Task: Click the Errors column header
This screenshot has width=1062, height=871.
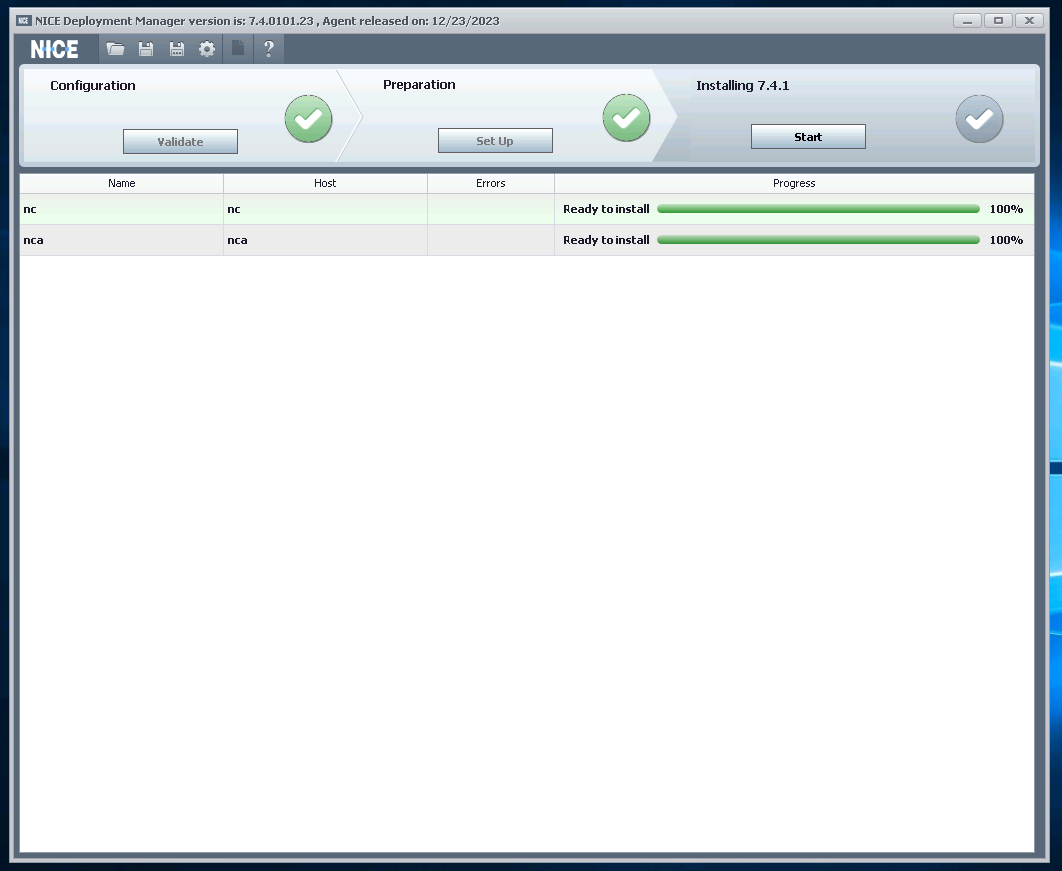Action: point(491,183)
